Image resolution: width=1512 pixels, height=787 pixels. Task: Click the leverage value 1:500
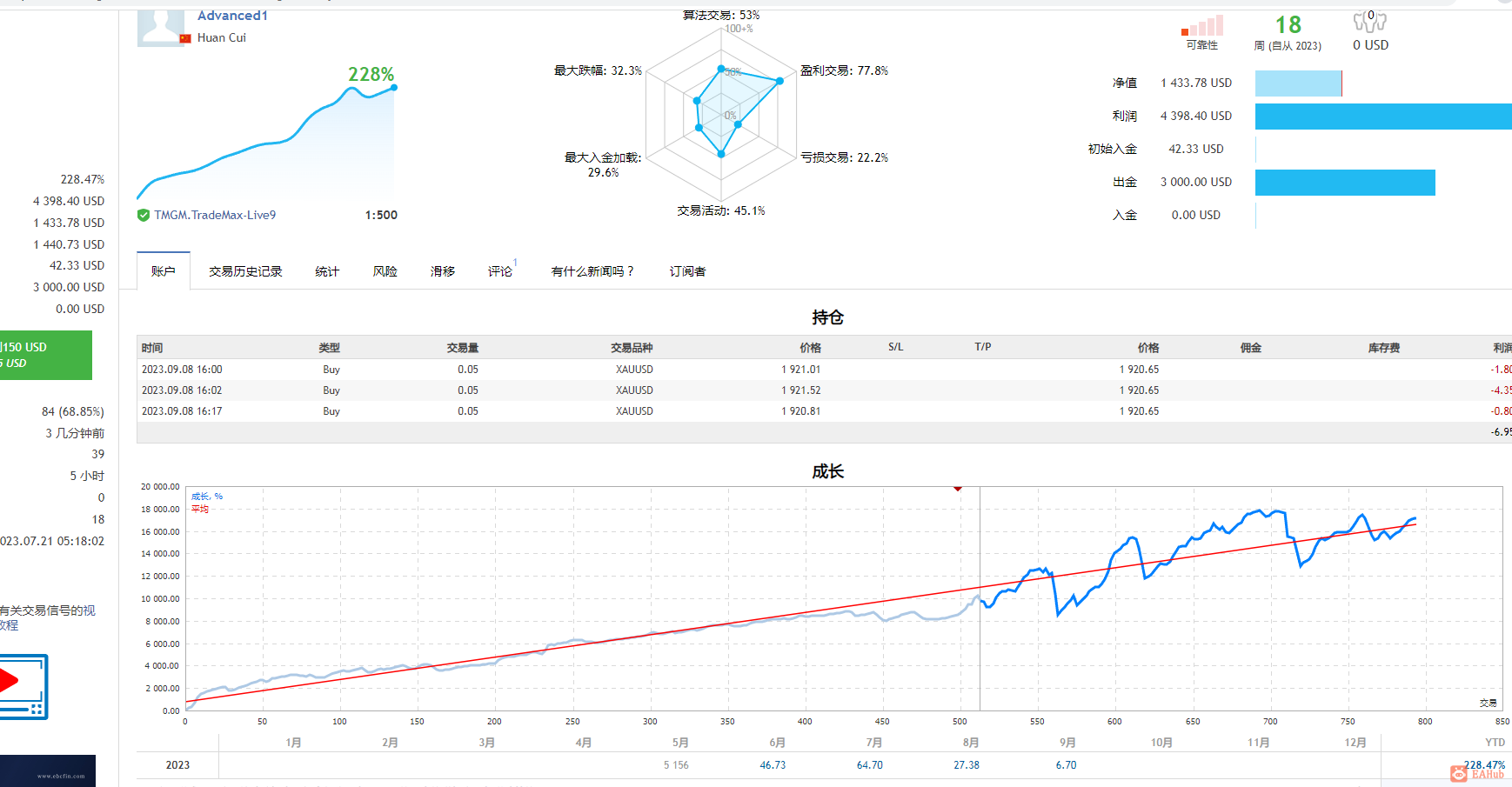pos(381,215)
